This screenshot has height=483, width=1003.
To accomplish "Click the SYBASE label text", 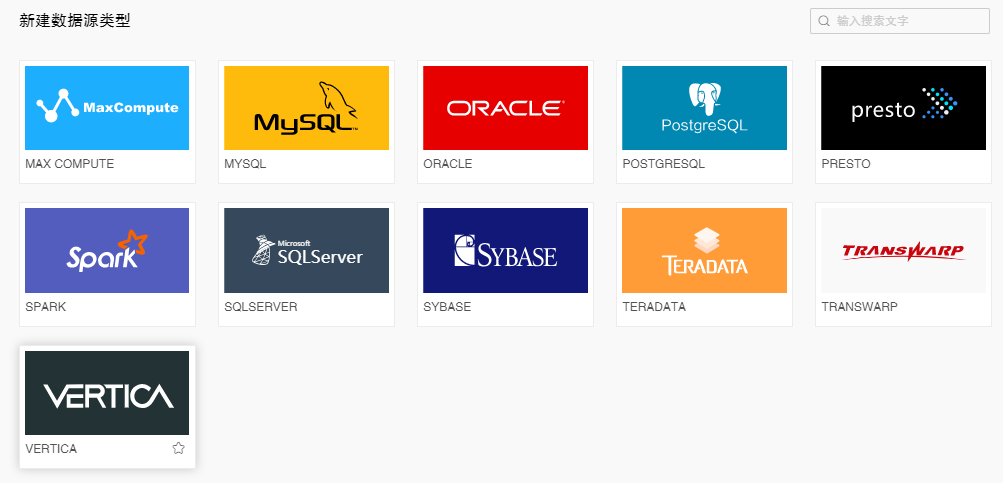I will [x=447, y=306].
